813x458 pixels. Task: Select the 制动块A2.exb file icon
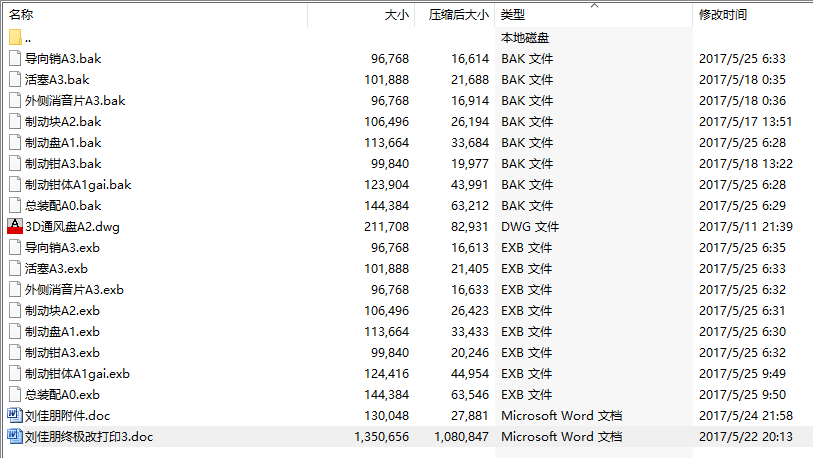[15, 311]
